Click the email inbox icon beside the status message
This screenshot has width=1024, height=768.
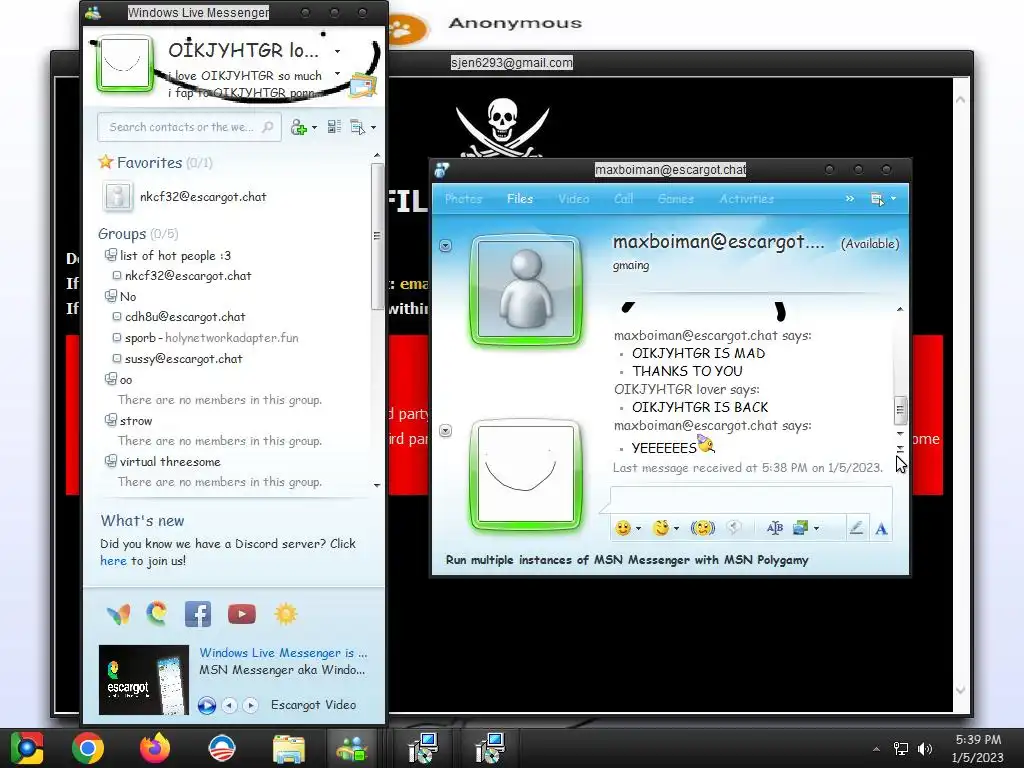point(363,86)
